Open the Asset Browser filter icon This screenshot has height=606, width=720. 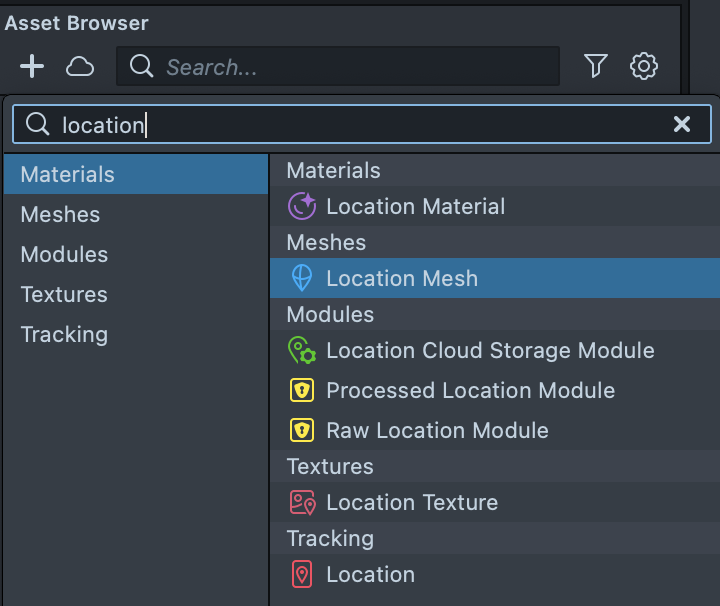(596, 67)
